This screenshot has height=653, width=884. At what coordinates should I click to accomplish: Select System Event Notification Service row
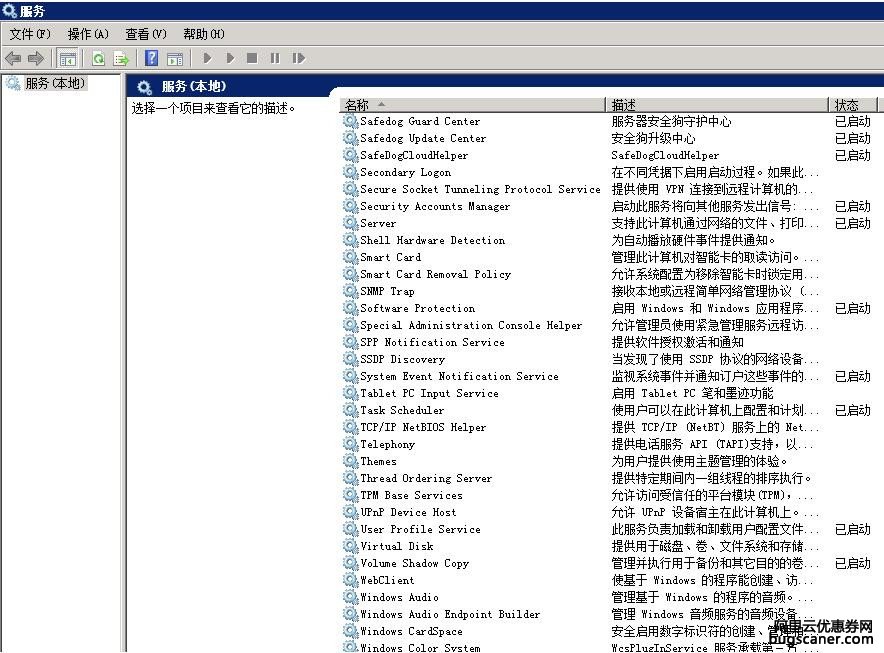pos(459,376)
